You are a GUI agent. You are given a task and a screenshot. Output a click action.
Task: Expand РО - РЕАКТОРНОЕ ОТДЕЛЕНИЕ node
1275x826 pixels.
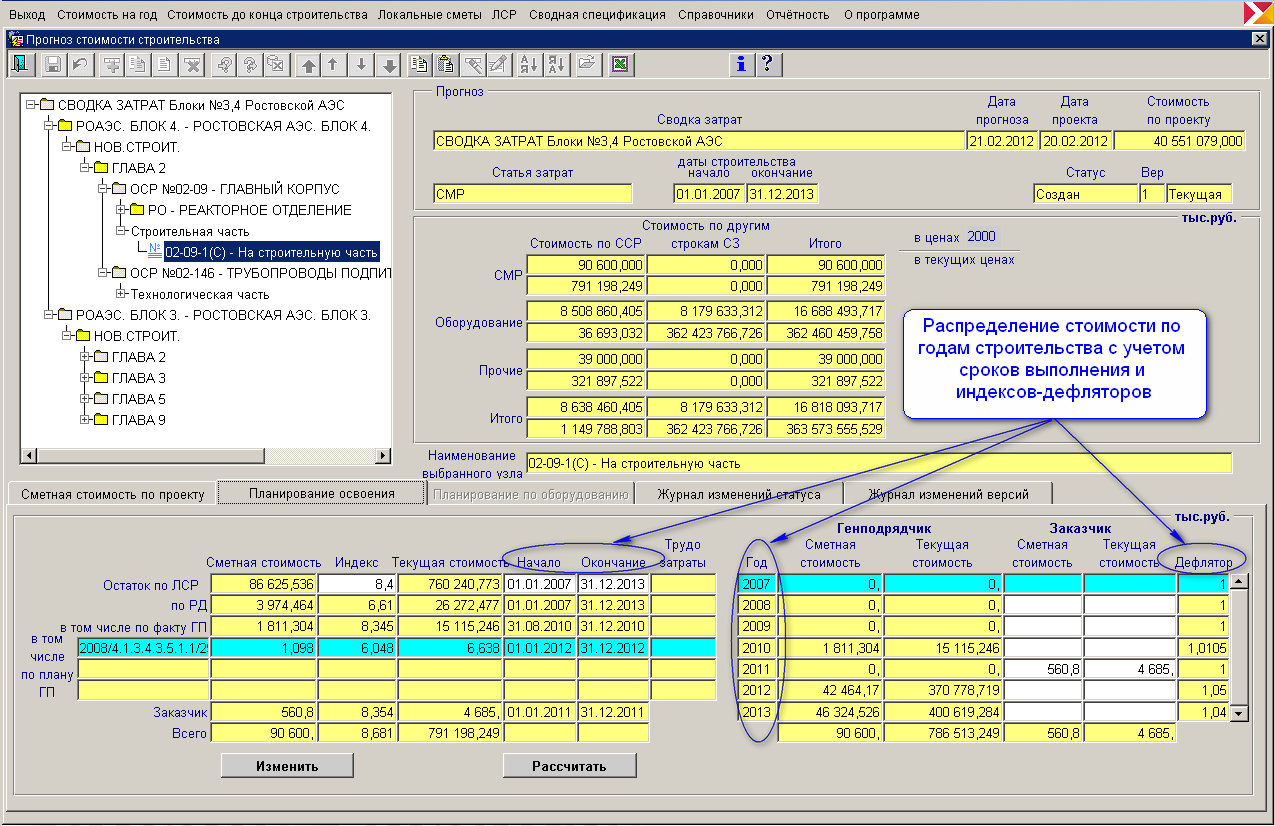(122, 210)
